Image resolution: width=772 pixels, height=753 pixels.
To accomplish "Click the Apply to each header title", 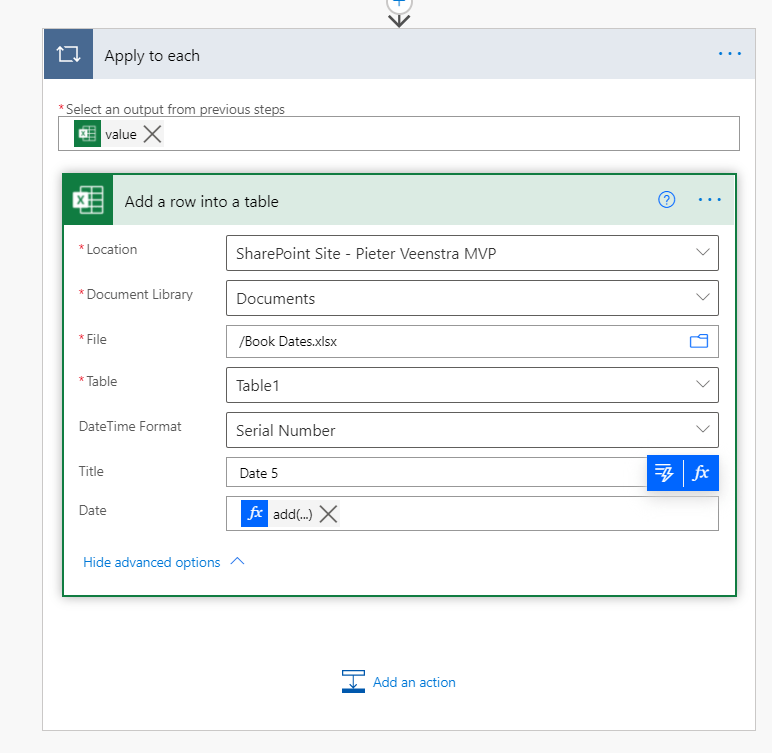I will (x=152, y=56).
